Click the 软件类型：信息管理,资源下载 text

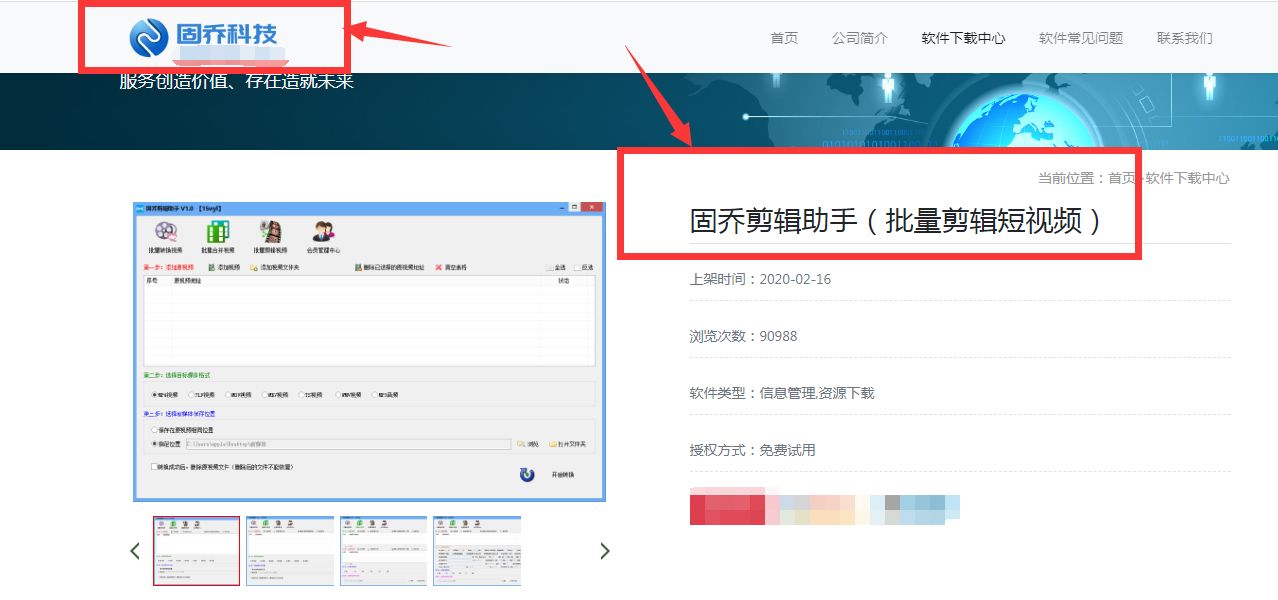click(782, 393)
